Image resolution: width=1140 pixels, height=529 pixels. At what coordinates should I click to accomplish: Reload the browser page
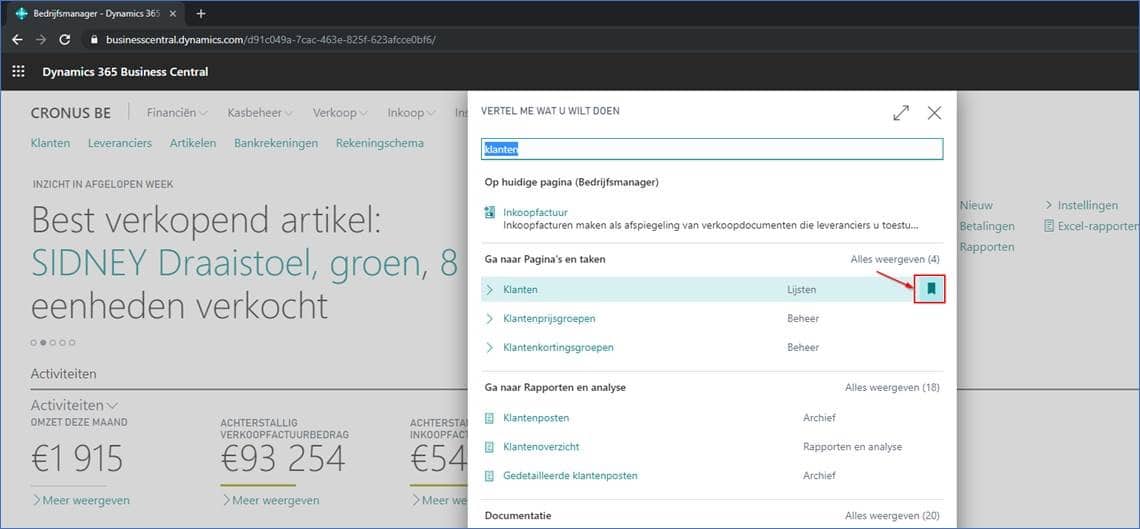(65, 40)
